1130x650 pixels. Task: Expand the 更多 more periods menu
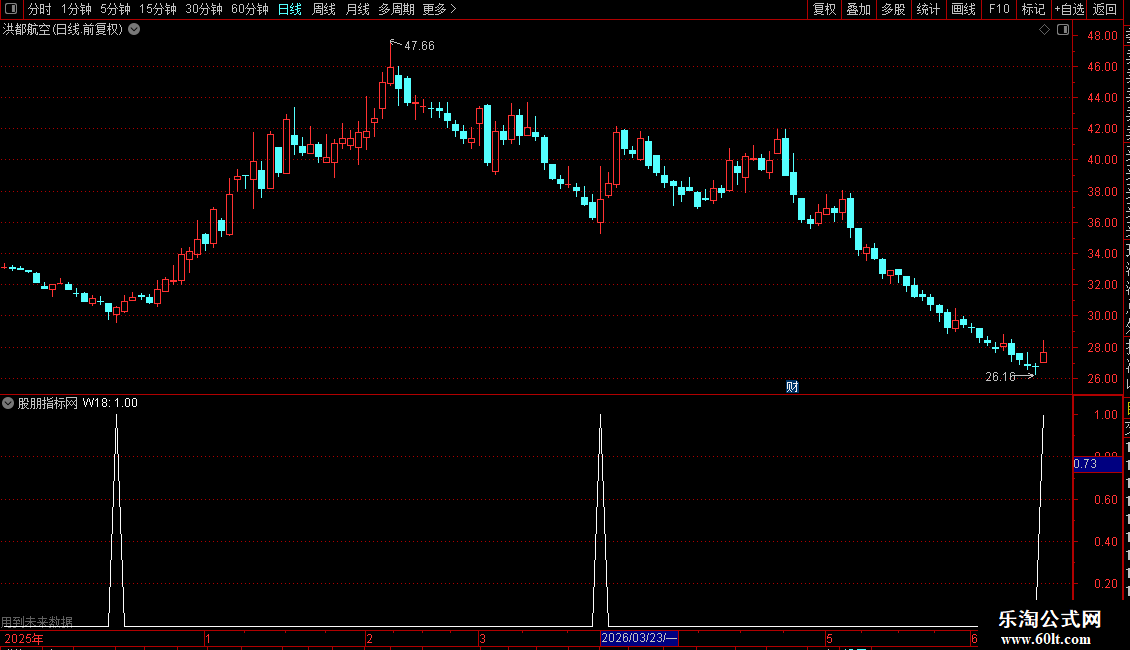(x=440, y=9)
